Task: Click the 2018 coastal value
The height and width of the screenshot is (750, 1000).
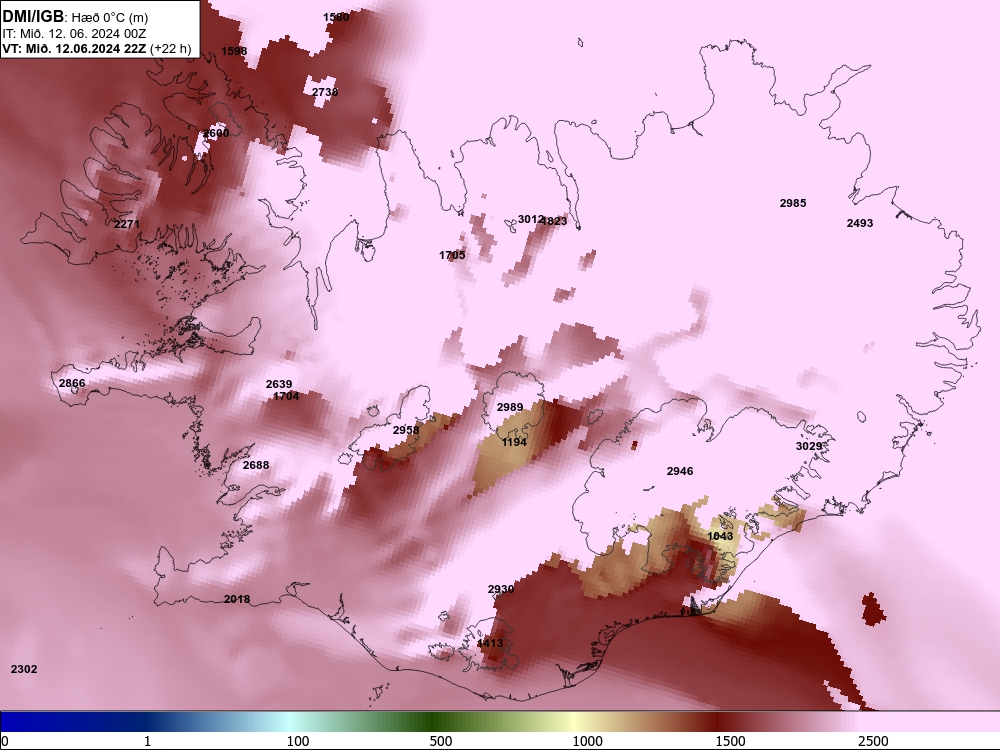Action: (237, 599)
